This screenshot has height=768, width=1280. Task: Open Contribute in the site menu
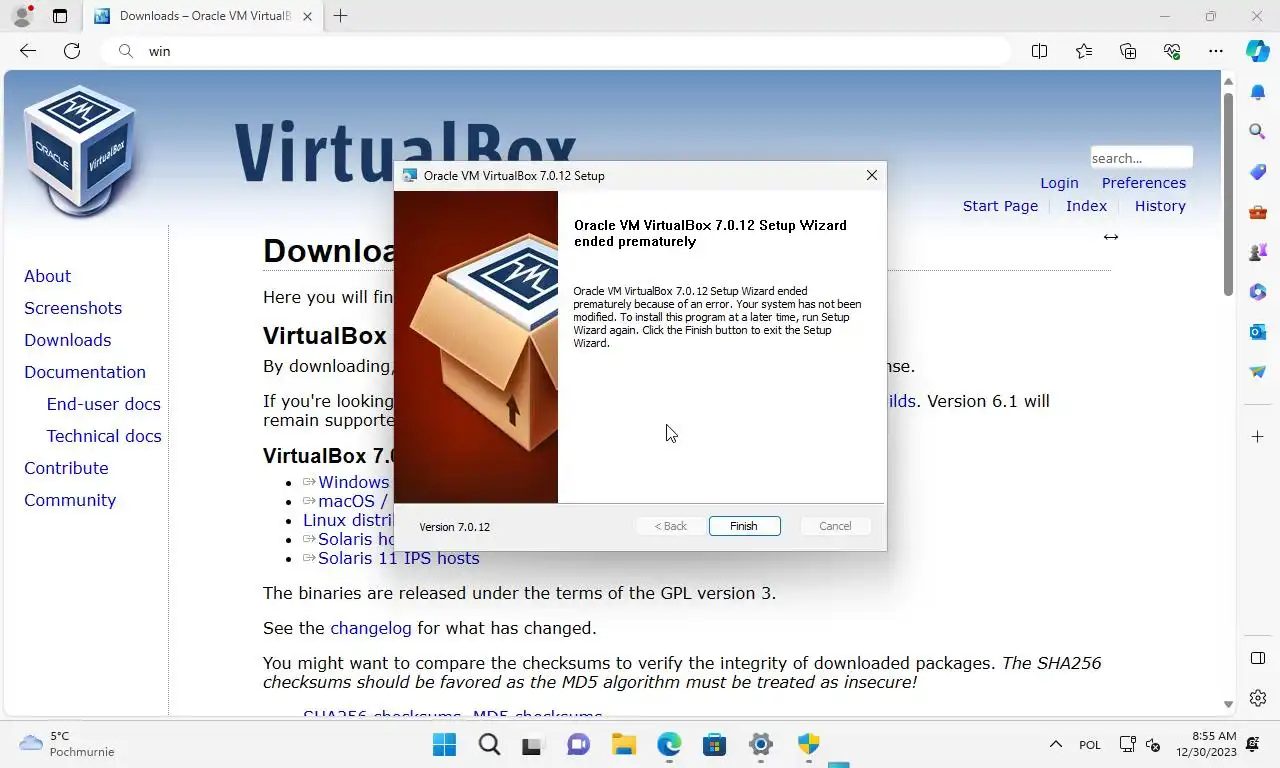66,468
